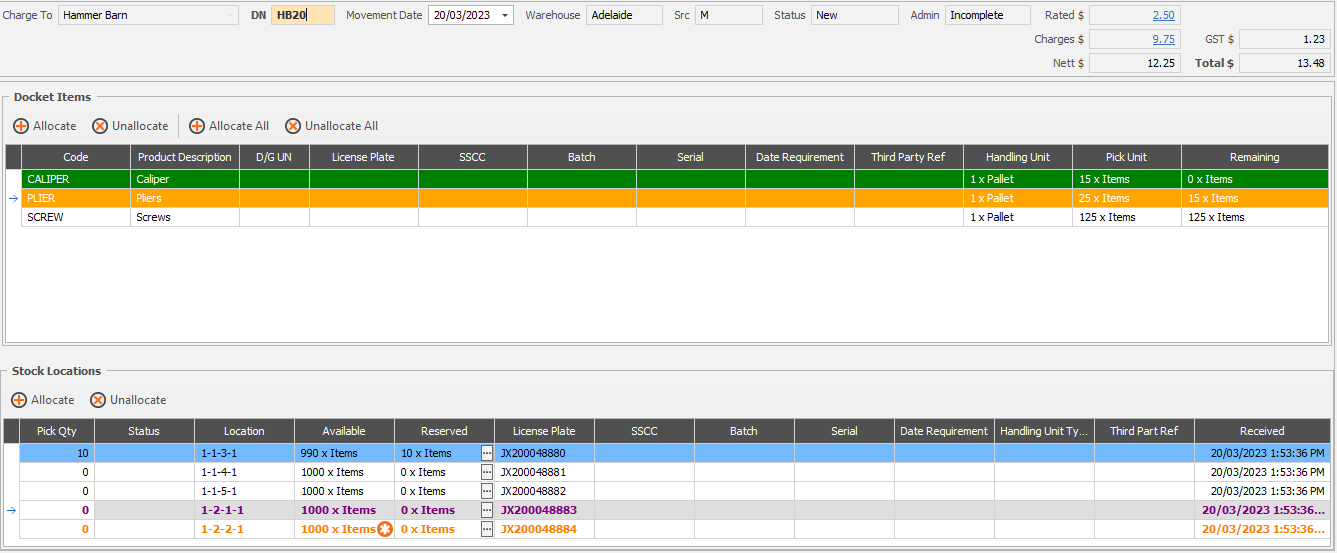1337x553 pixels.
Task: Click the Handling Unit Ty... column header
Action: [x=1044, y=431]
